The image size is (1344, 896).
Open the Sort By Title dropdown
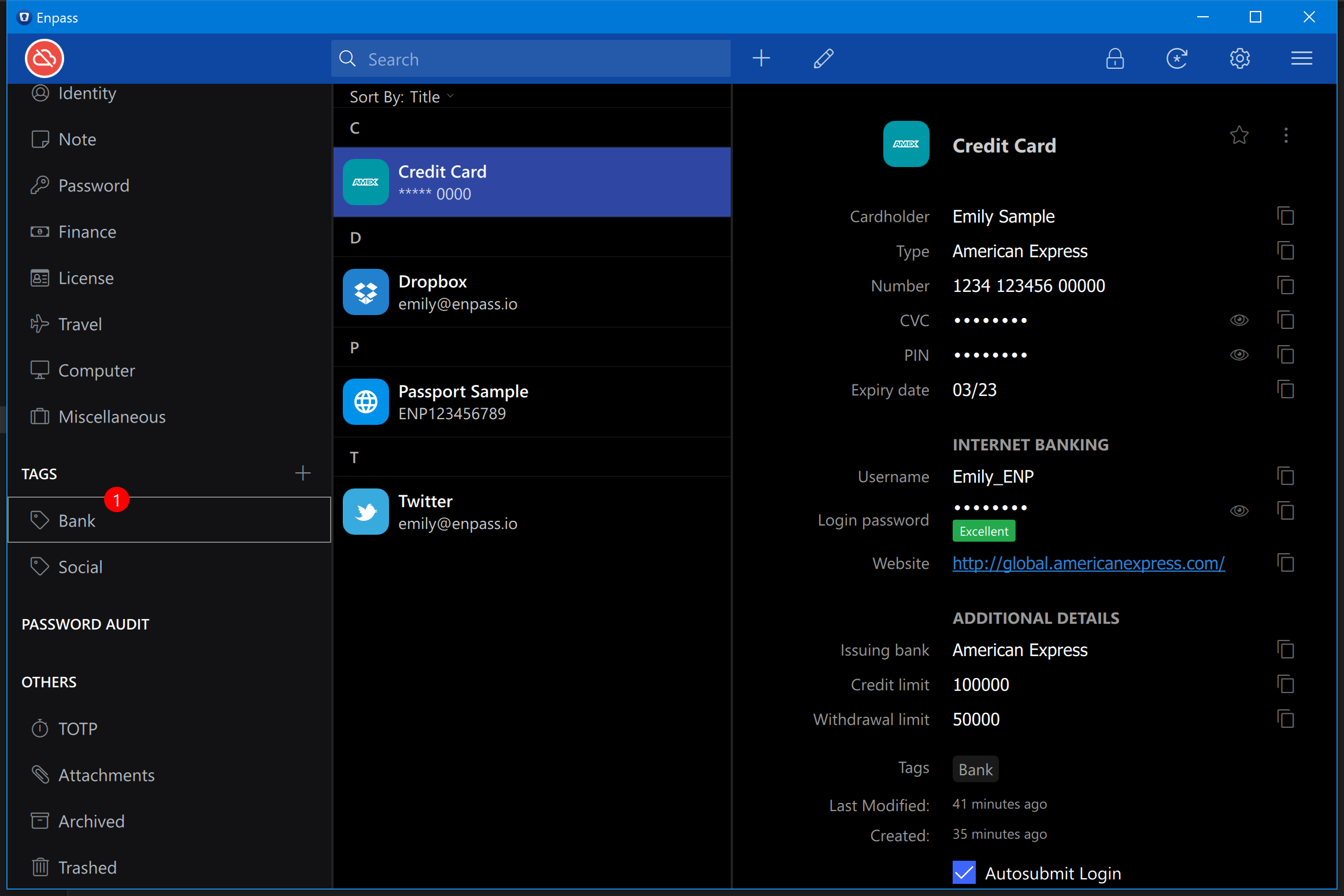click(402, 97)
